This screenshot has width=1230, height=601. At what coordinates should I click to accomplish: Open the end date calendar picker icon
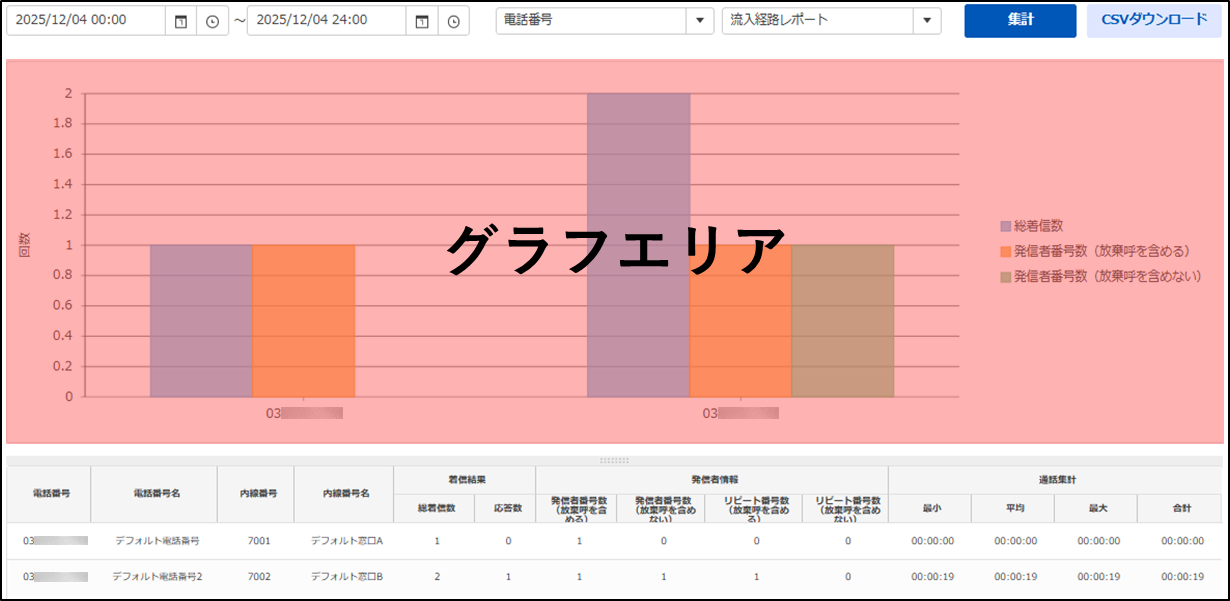(x=422, y=21)
